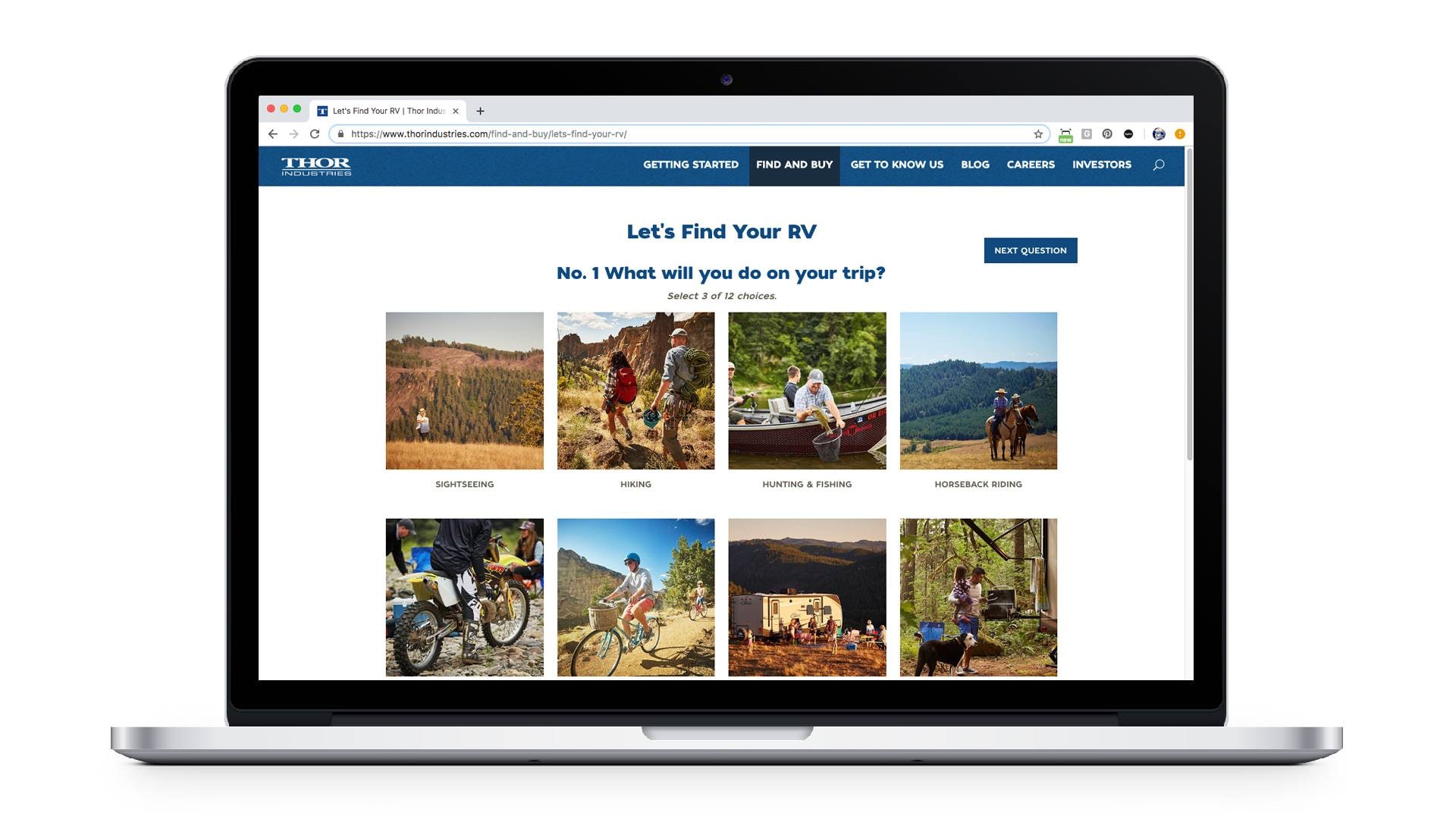
Task: Click the camping activity image
Action: [x=807, y=596]
